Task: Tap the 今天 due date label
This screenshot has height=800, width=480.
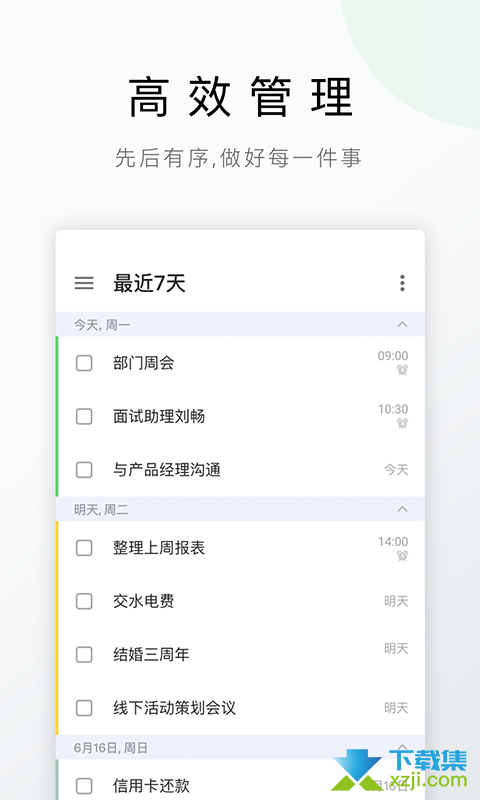Action: [x=396, y=470]
